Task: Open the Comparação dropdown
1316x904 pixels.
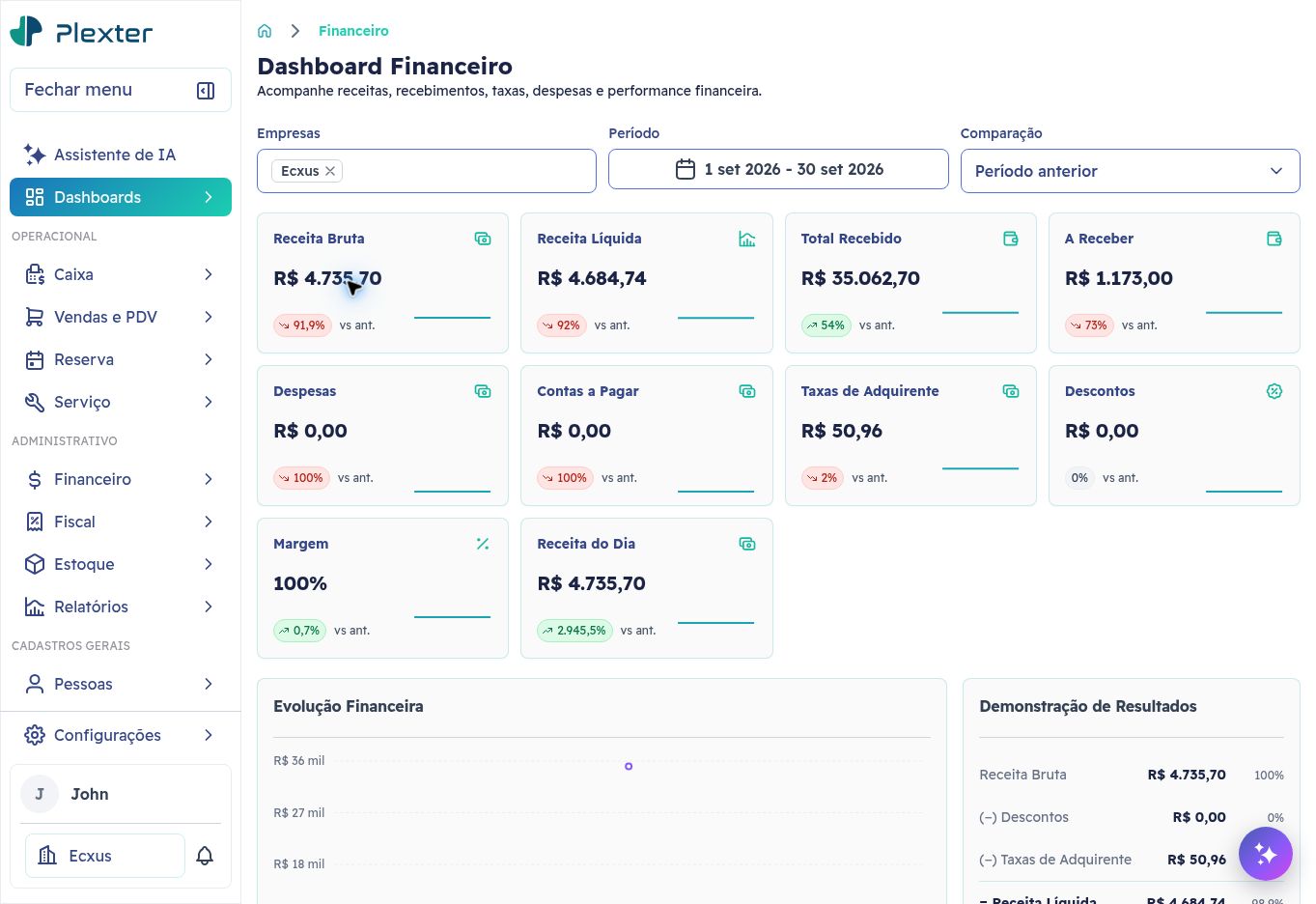Action: [x=1130, y=171]
